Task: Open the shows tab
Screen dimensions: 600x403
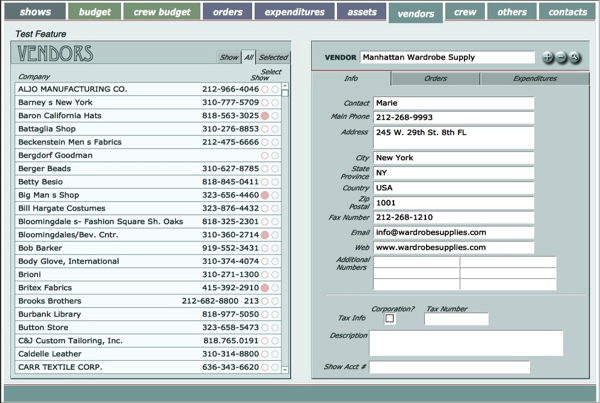Action: [35, 11]
